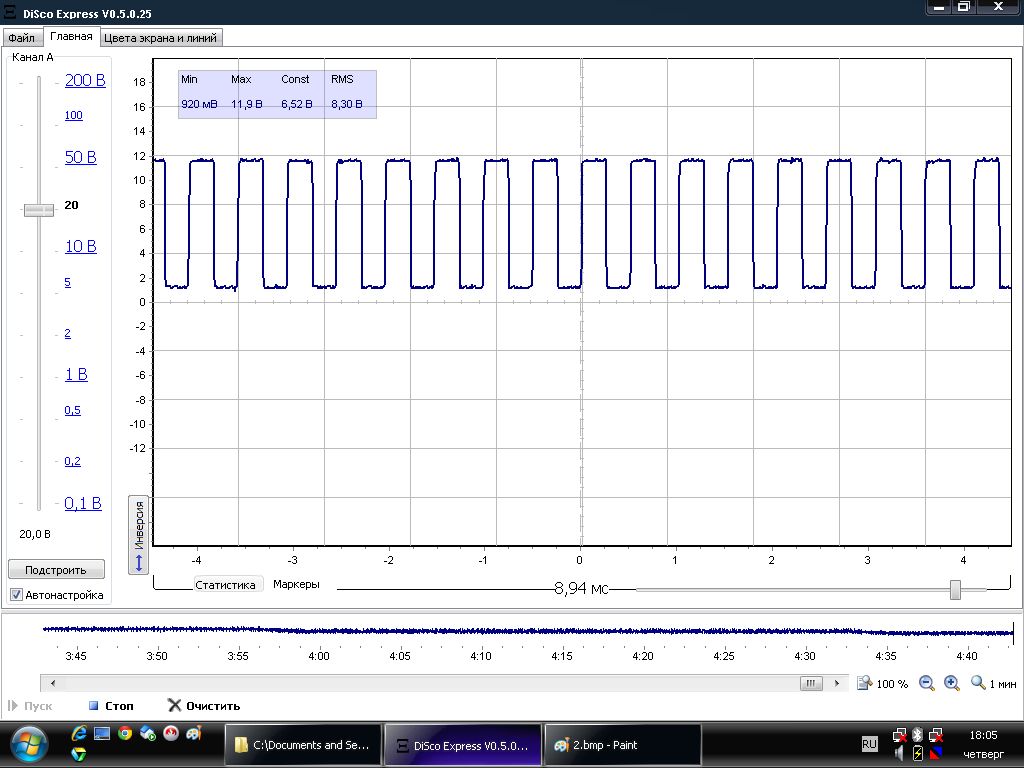Click the zoom in magnifier icon

click(x=952, y=683)
